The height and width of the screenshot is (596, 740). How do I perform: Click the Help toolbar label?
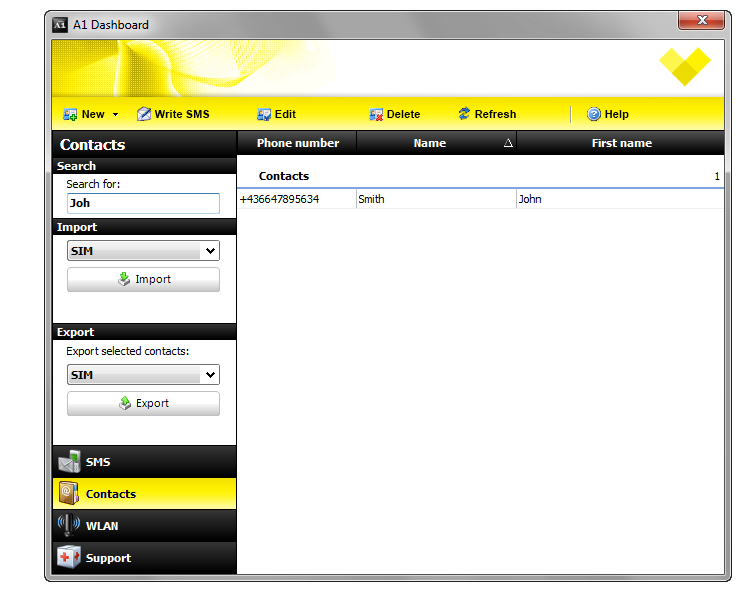[x=616, y=114]
